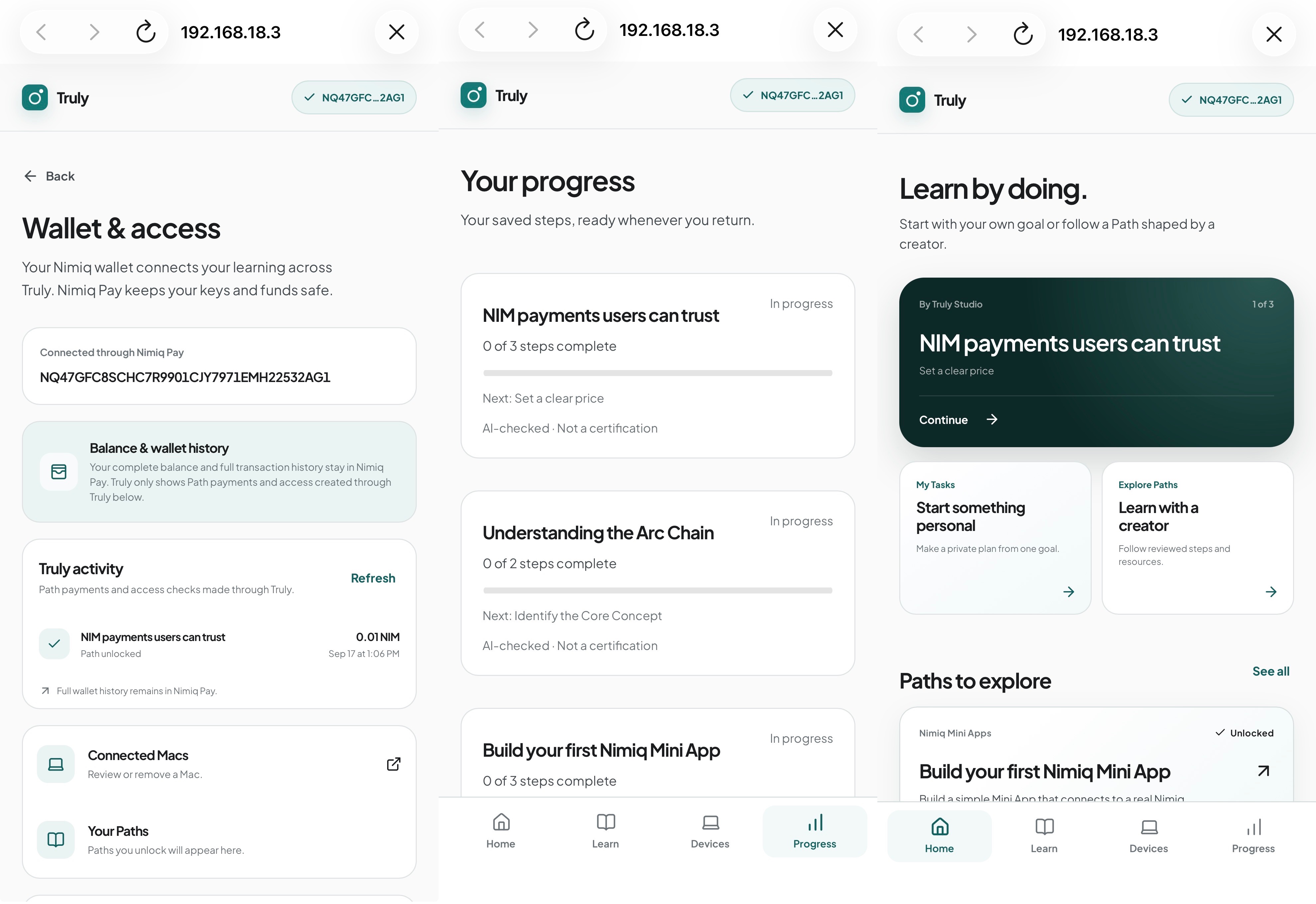Switch to the Learn tab on the Learn by doing screen
Viewport: 1316px width, 904px height.
coord(1044,836)
